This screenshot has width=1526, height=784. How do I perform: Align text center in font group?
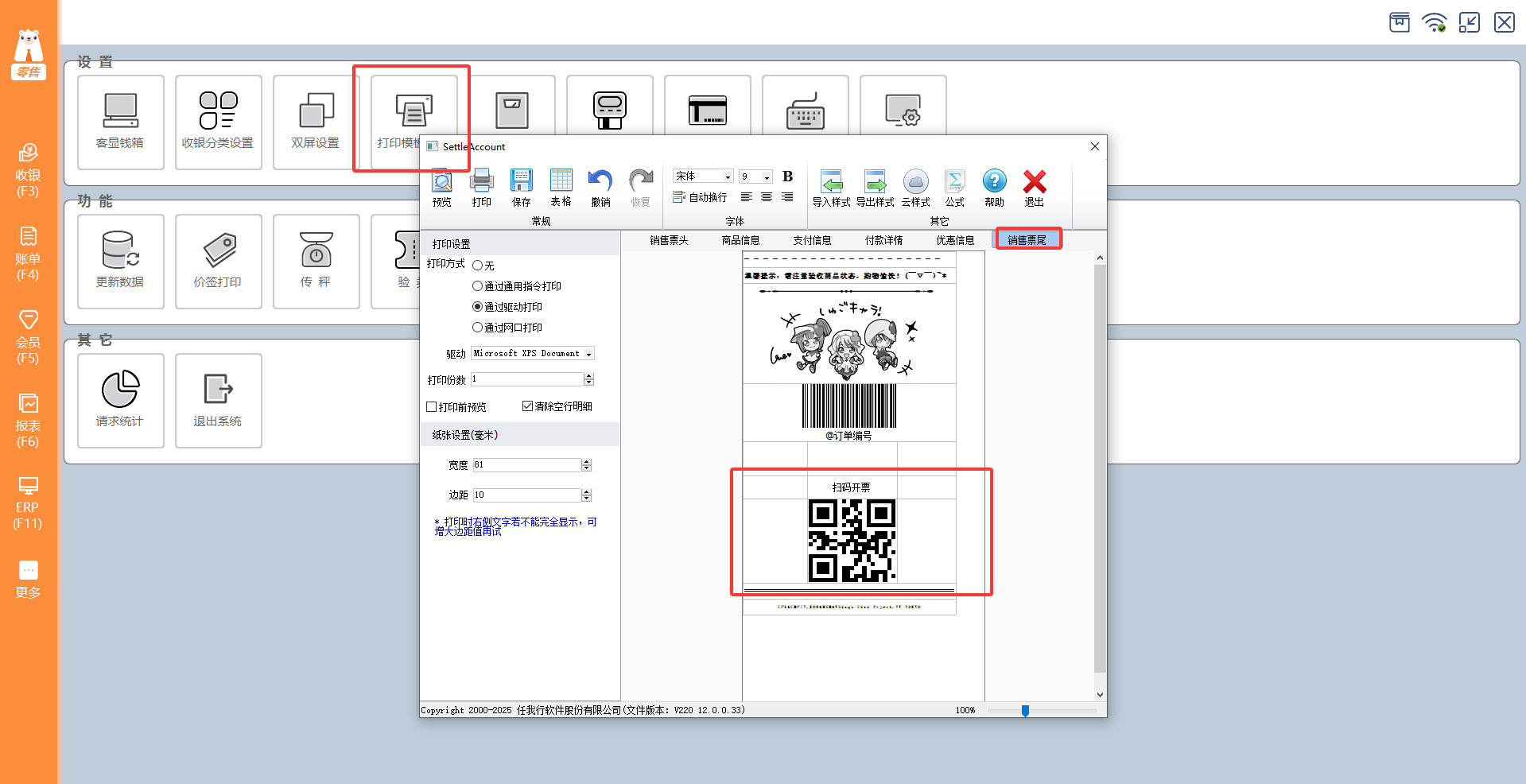coord(767,197)
